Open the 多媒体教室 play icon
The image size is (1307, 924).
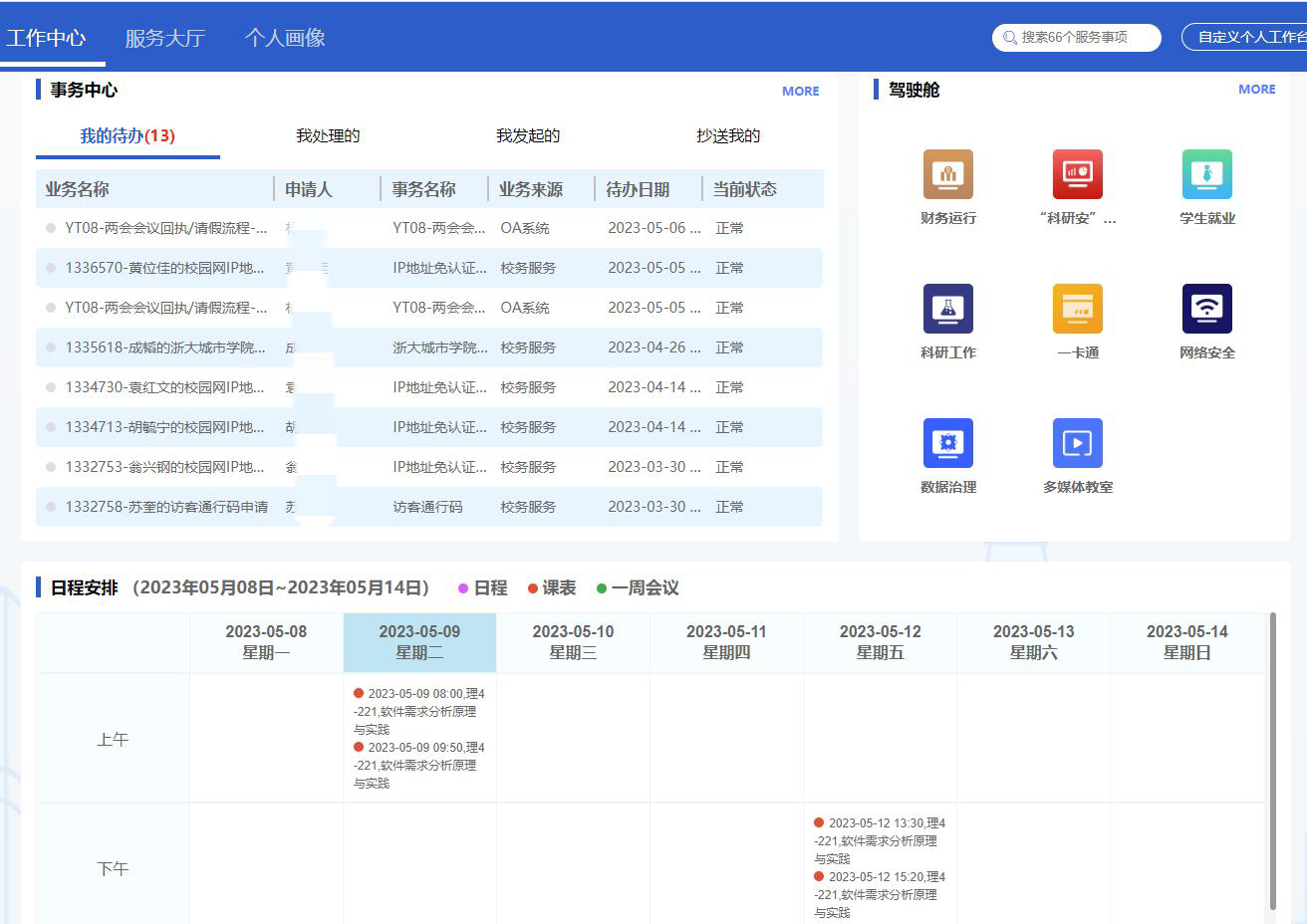tap(1077, 443)
